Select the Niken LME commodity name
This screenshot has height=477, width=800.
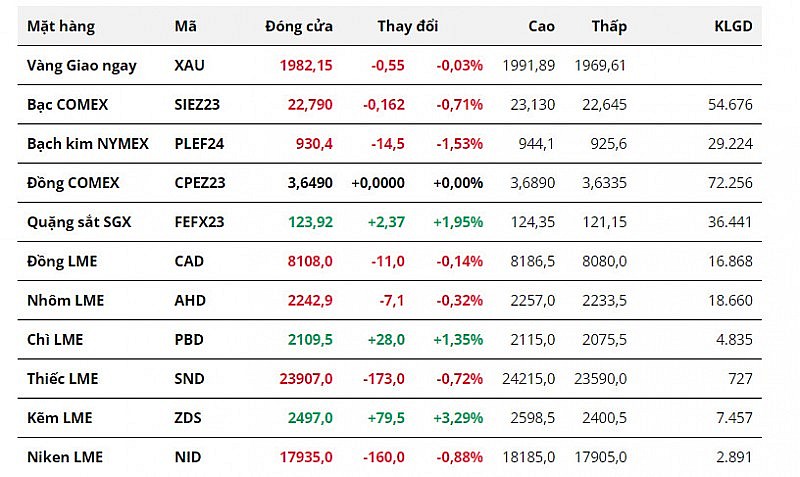pyautogui.click(x=65, y=457)
